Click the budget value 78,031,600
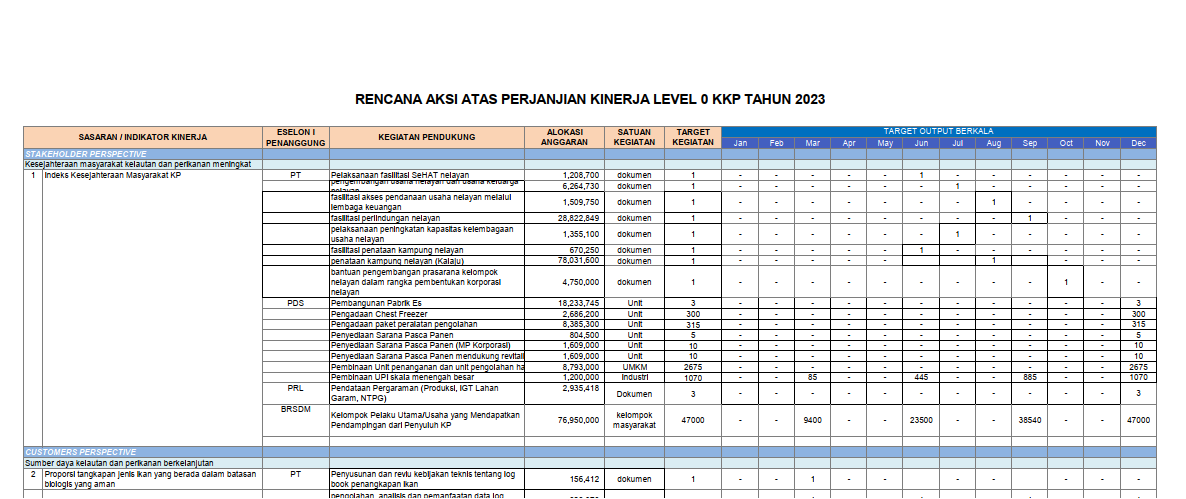Screen dimensions: 1186x499 [x=579, y=260]
